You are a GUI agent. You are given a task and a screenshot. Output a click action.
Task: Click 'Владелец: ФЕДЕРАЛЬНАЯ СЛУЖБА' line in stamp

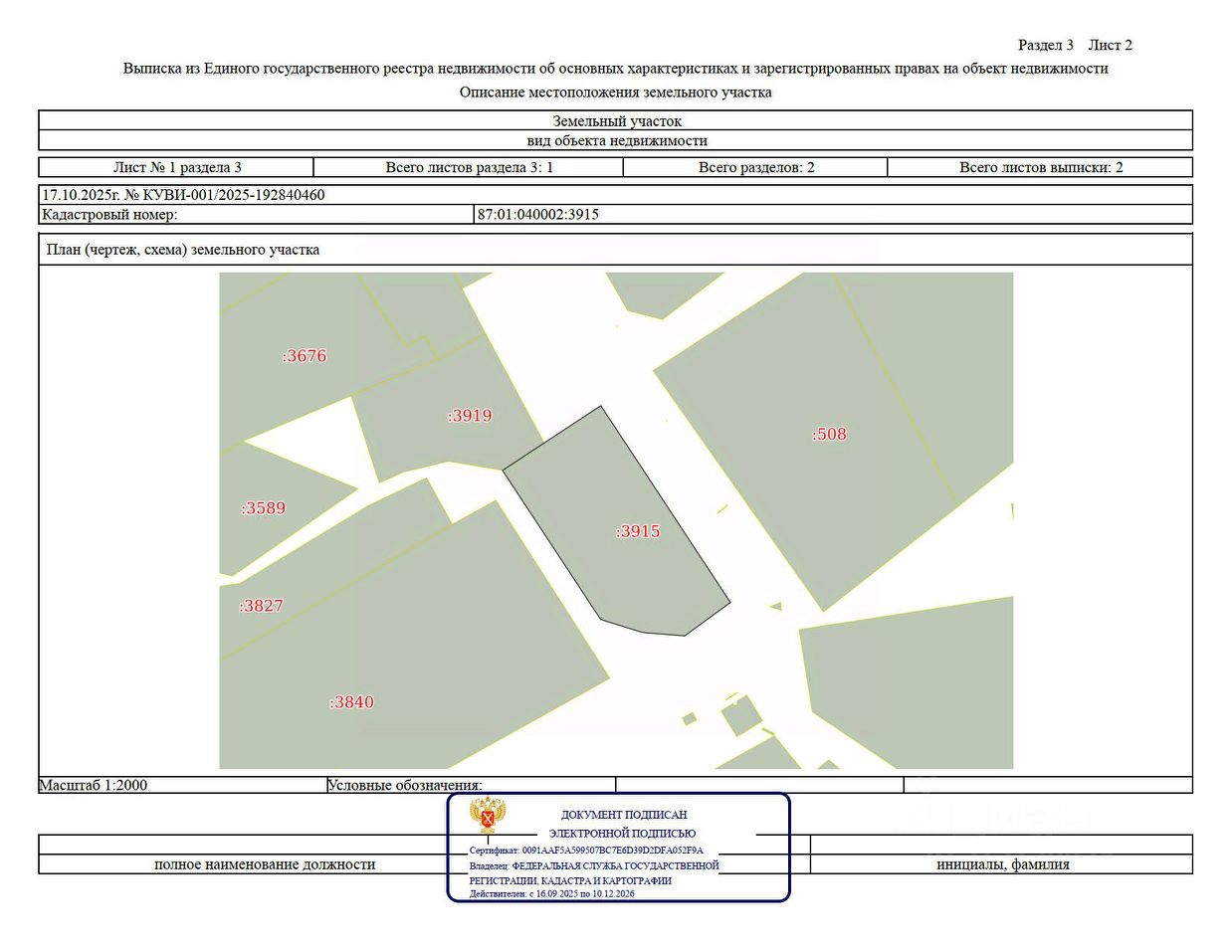click(x=594, y=866)
